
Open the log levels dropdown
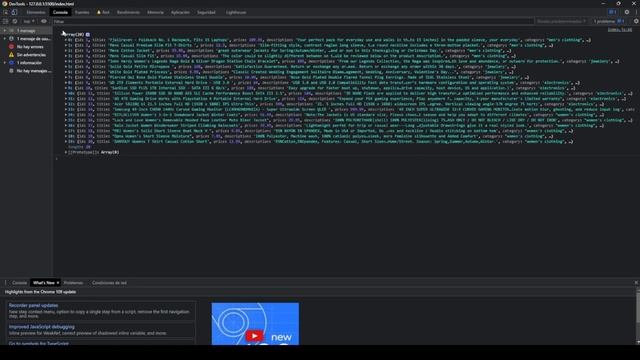(561, 21)
